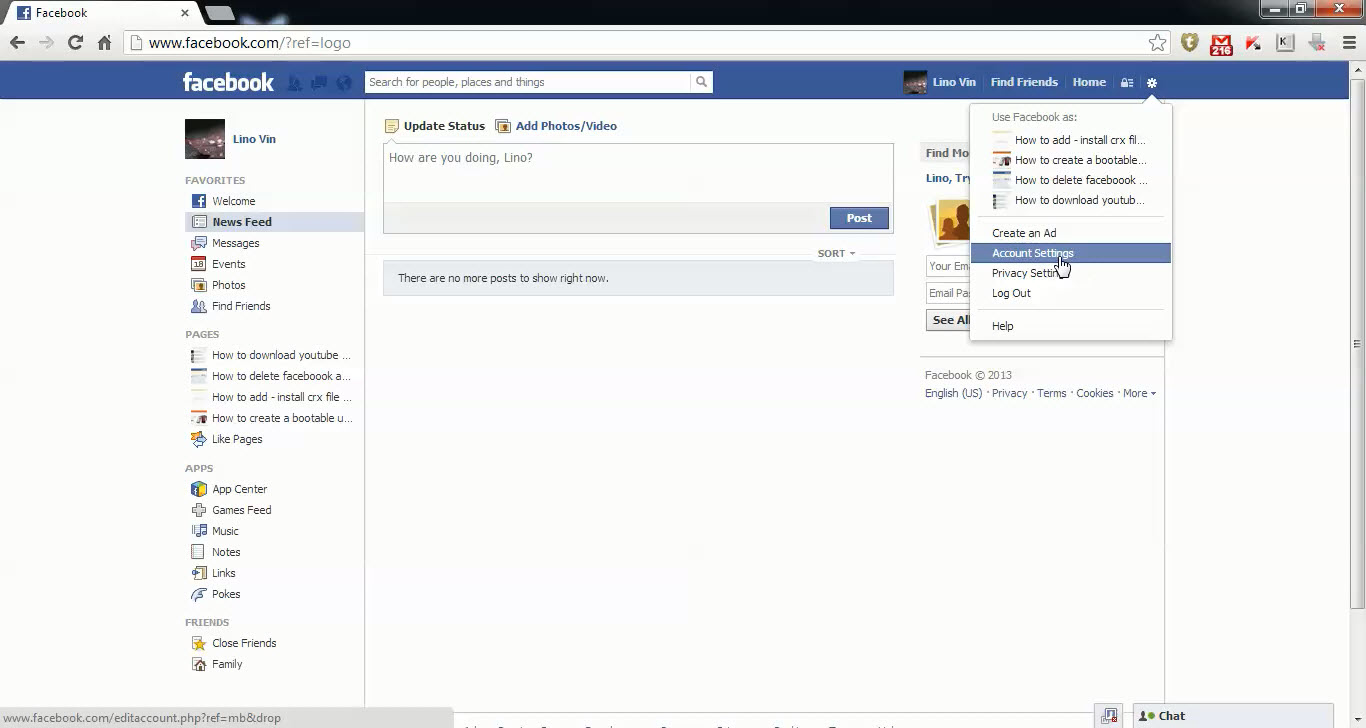Use Facebook as How to delete facebook page
This screenshot has width=1366, height=728.
point(1070,180)
